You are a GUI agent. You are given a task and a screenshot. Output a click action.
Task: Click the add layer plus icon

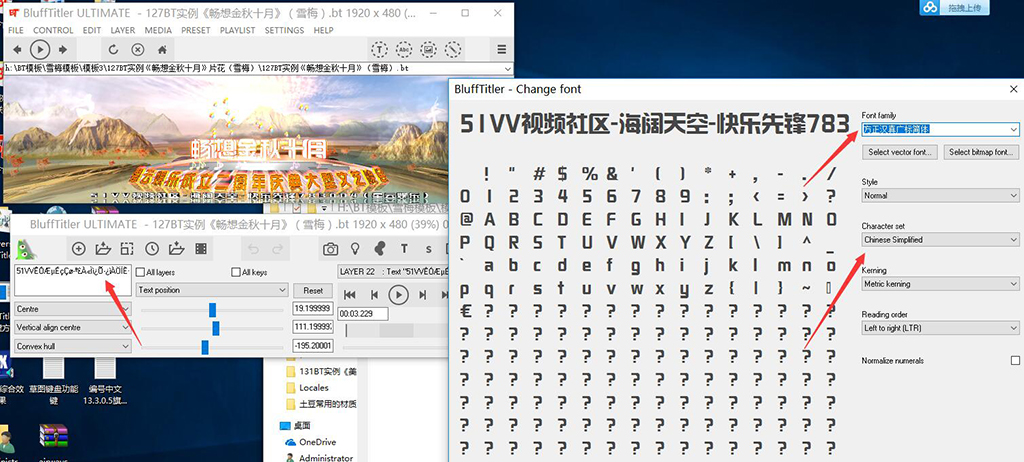click(x=78, y=248)
